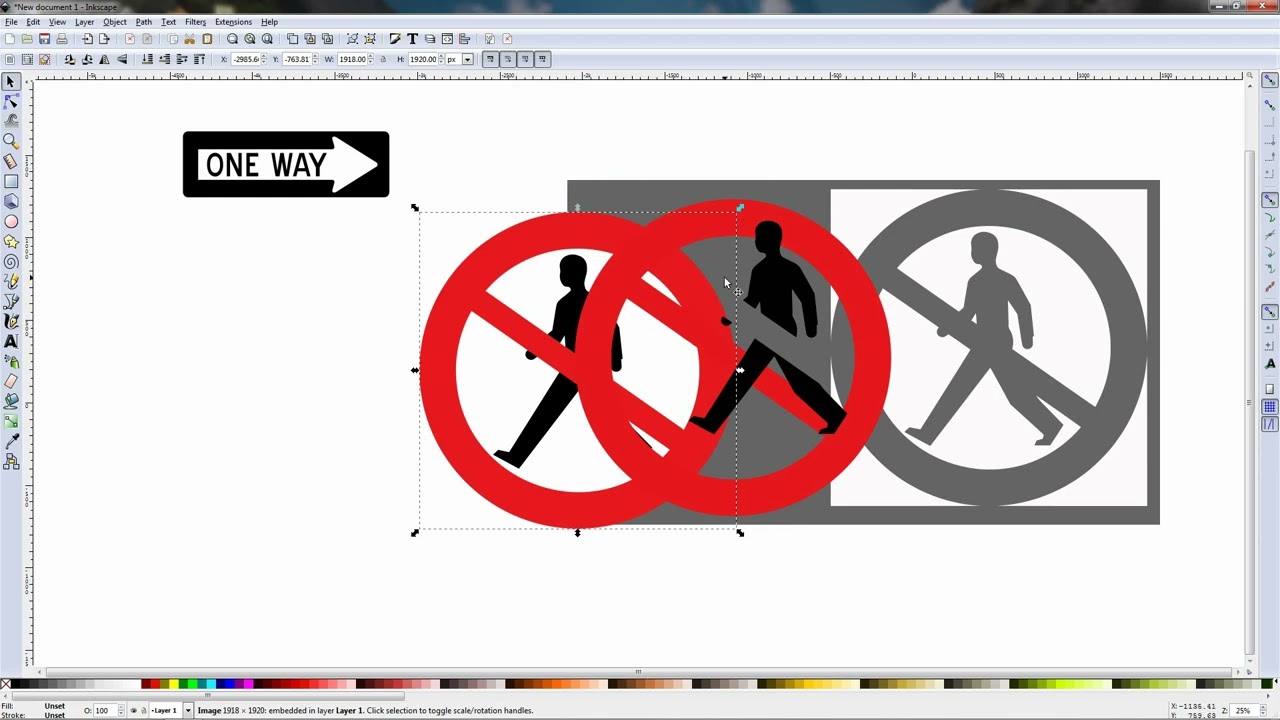Viewport: 1280px width, 720px height.
Task: Click the W width spinner arrows
Action: (371, 59)
